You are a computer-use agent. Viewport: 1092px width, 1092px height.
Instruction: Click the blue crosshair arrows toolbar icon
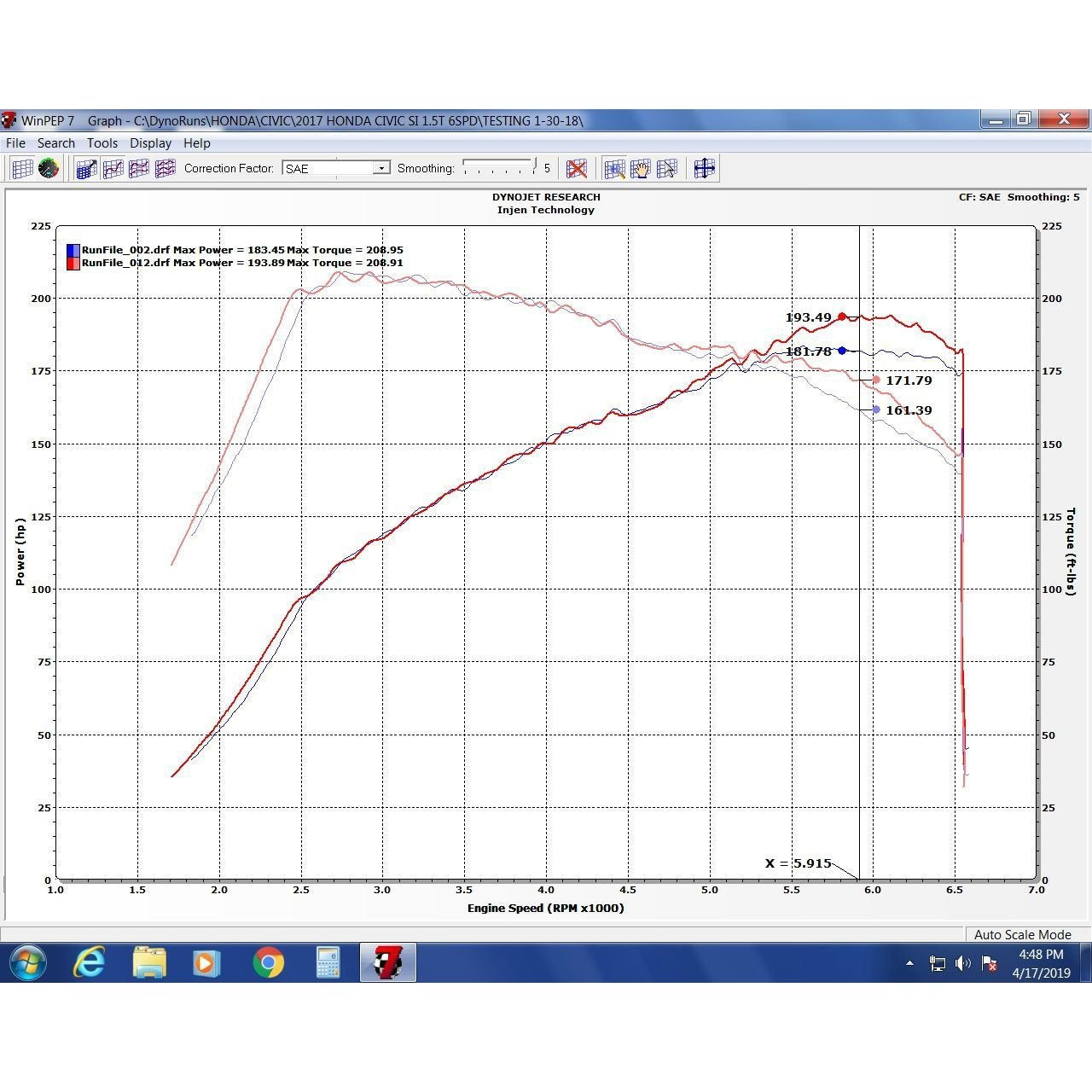point(704,169)
